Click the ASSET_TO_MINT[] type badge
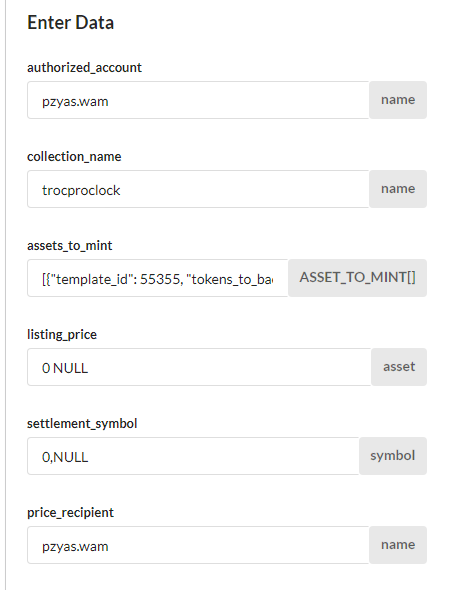 tap(357, 278)
